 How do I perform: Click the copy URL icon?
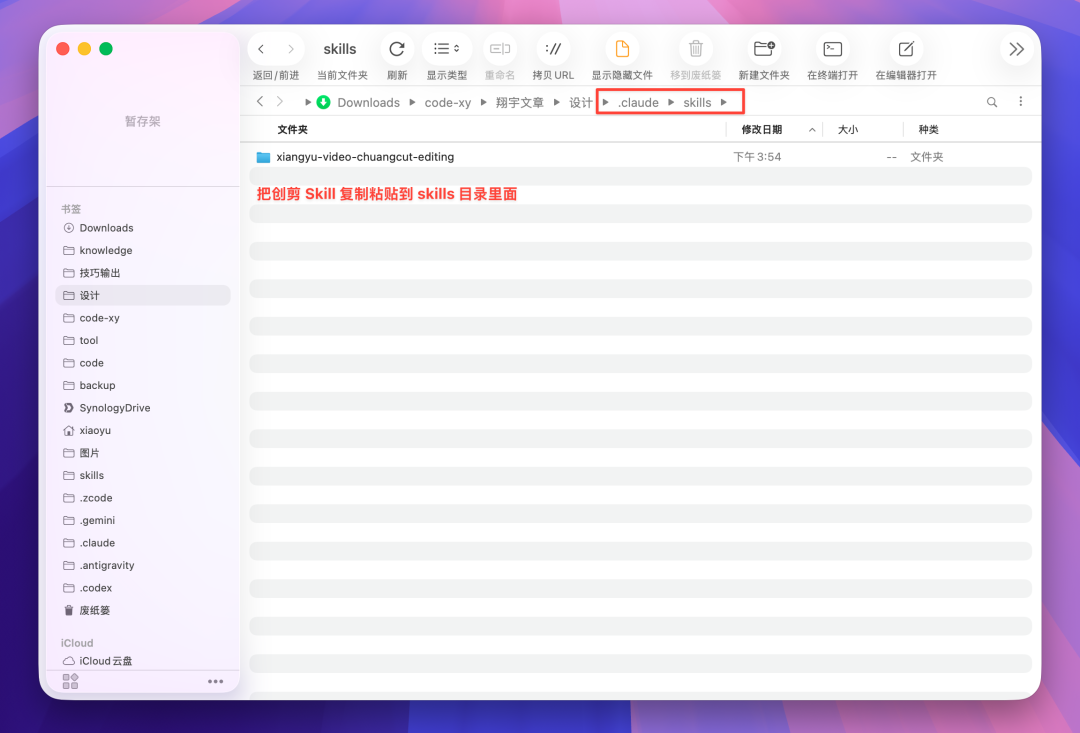553,49
